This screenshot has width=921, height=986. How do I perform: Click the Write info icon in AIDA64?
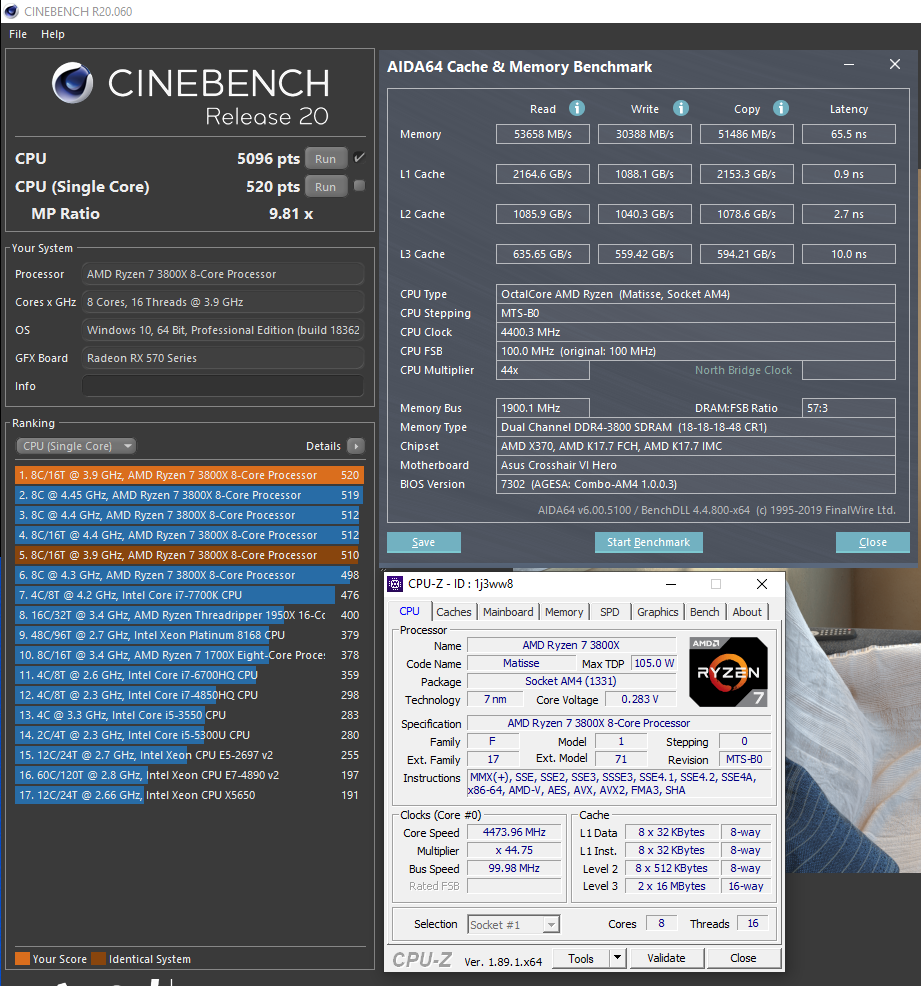(x=680, y=108)
